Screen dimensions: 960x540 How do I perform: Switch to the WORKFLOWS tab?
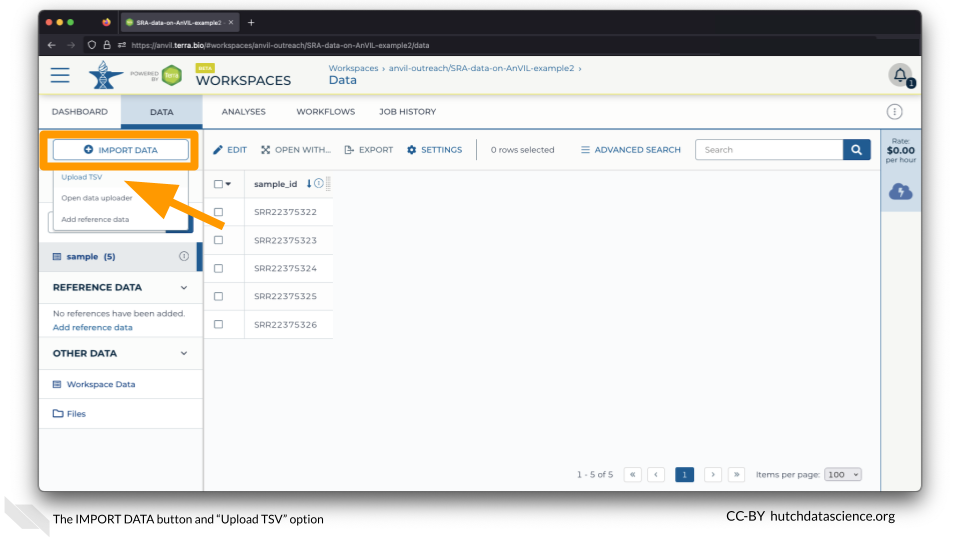[x=326, y=111]
